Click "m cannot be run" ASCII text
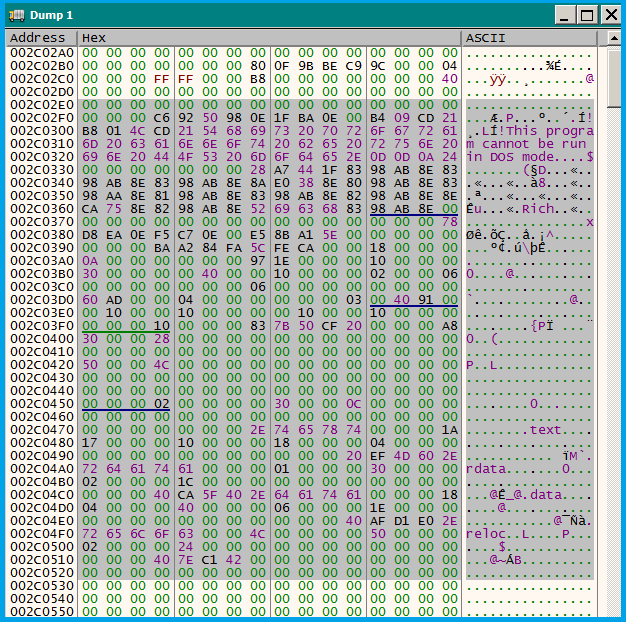This screenshot has width=626, height=622. [526, 143]
